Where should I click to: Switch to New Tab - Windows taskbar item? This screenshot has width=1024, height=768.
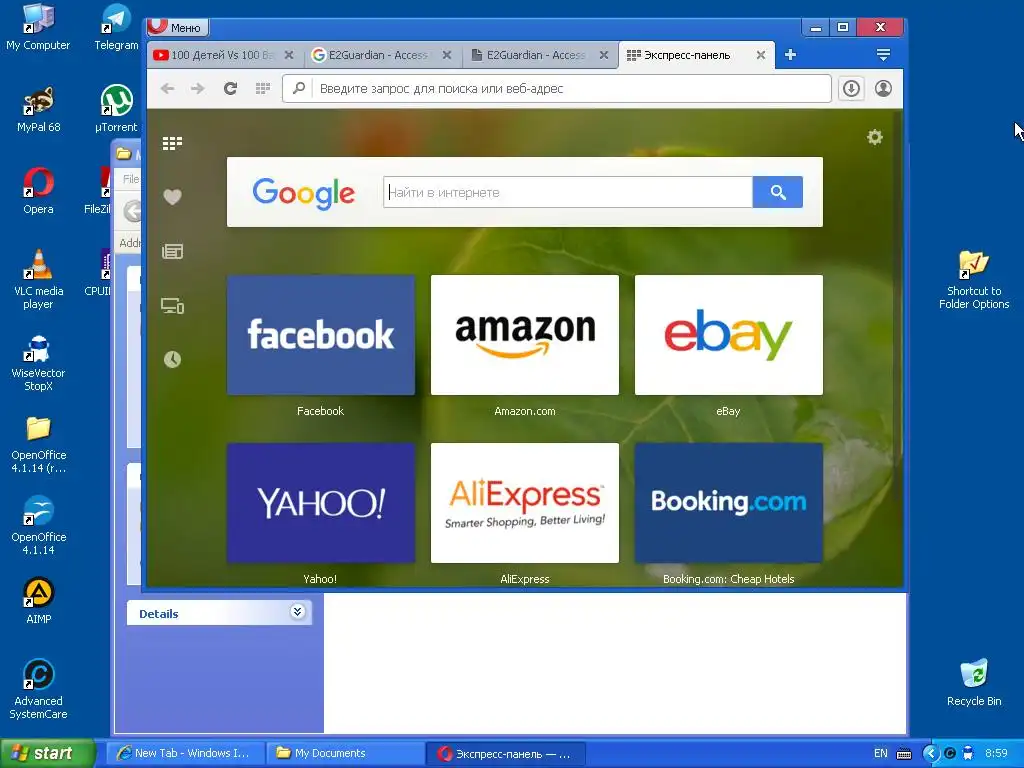(185, 753)
